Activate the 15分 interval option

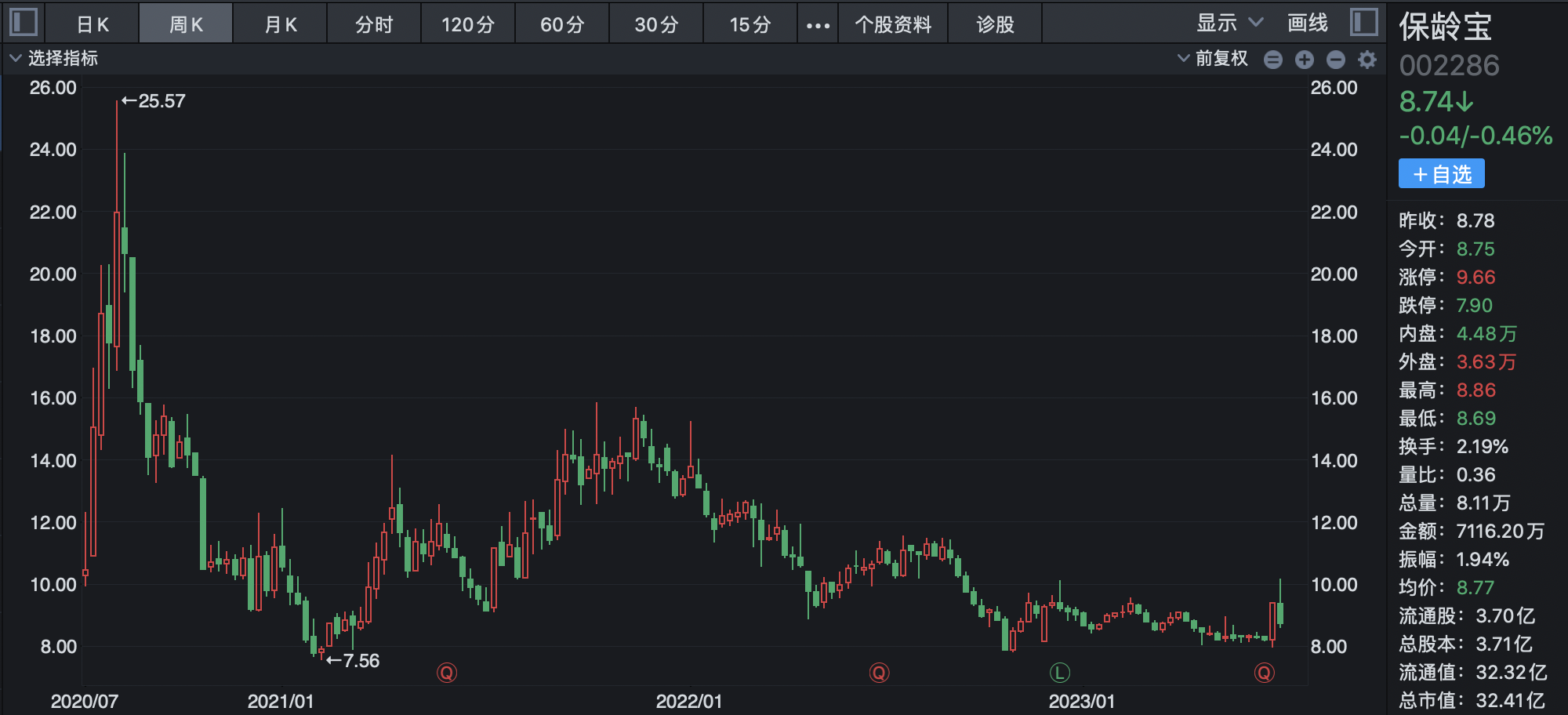[x=750, y=23]
